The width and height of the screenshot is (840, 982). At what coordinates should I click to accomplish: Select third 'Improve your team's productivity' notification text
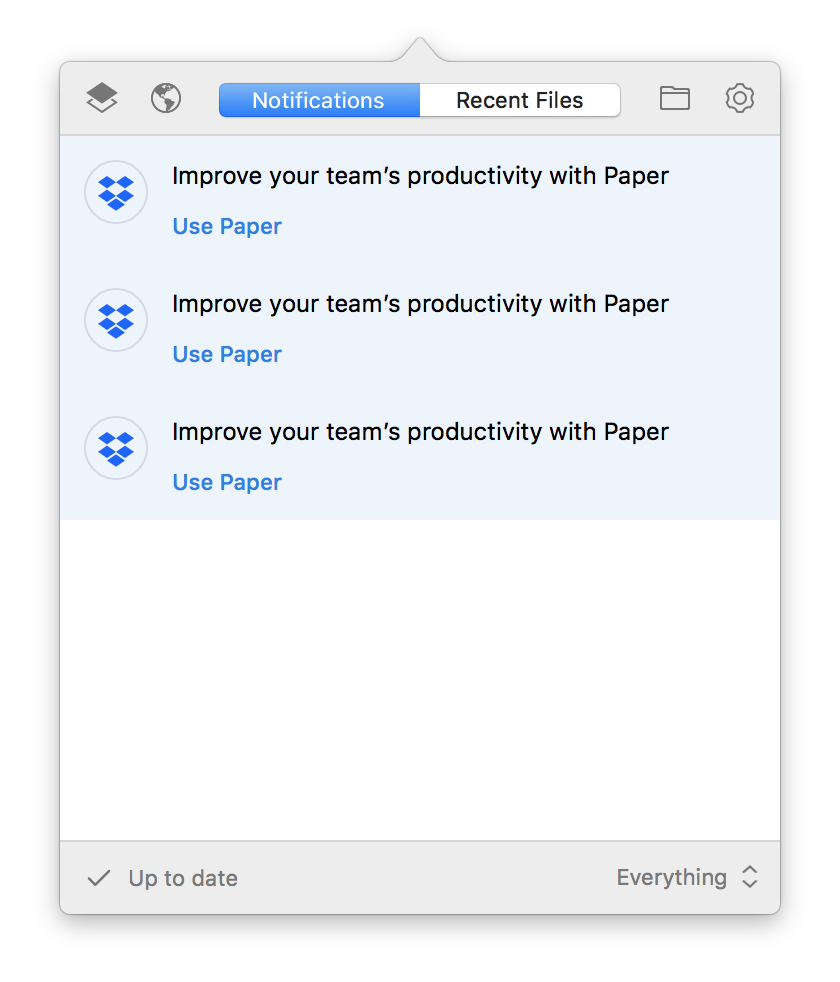(x=420, y=433)
